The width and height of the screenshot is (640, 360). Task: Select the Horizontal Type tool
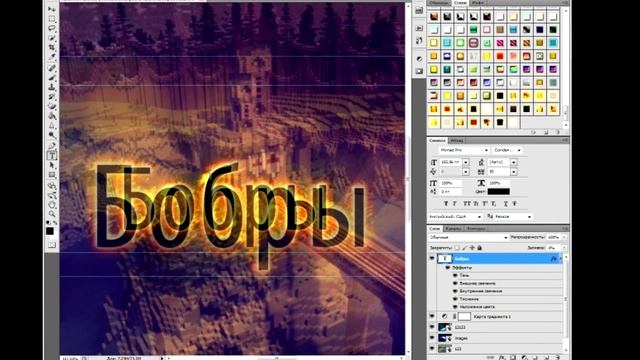point(52,156)
